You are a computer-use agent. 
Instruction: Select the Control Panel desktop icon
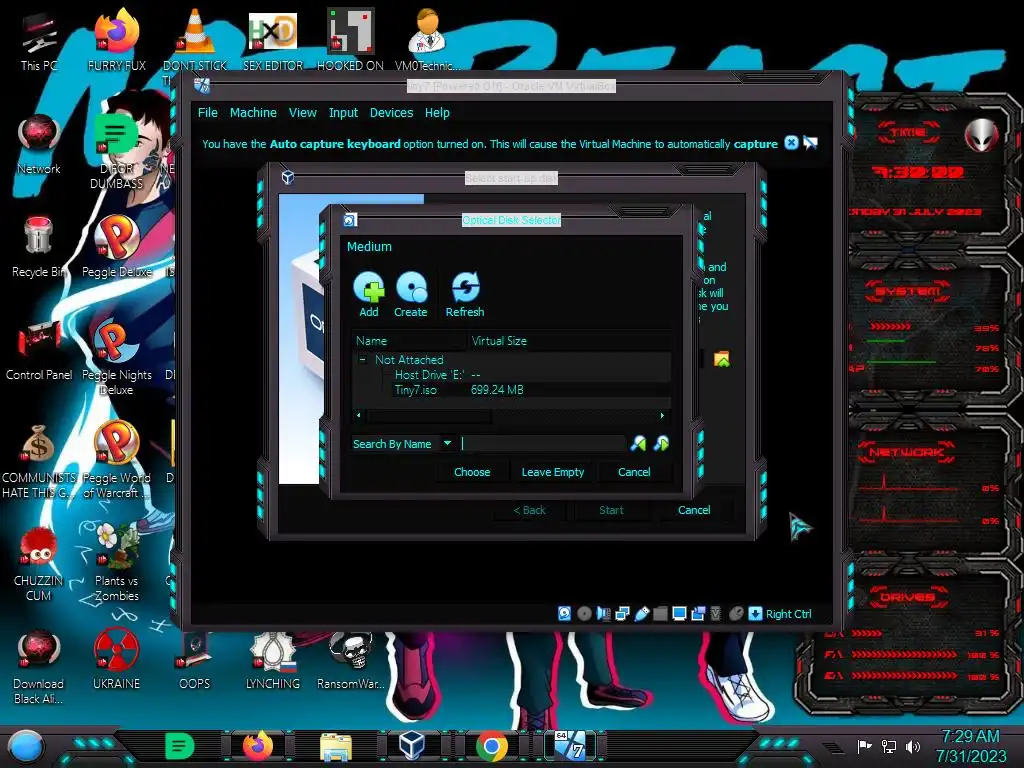tap(39, 351)
